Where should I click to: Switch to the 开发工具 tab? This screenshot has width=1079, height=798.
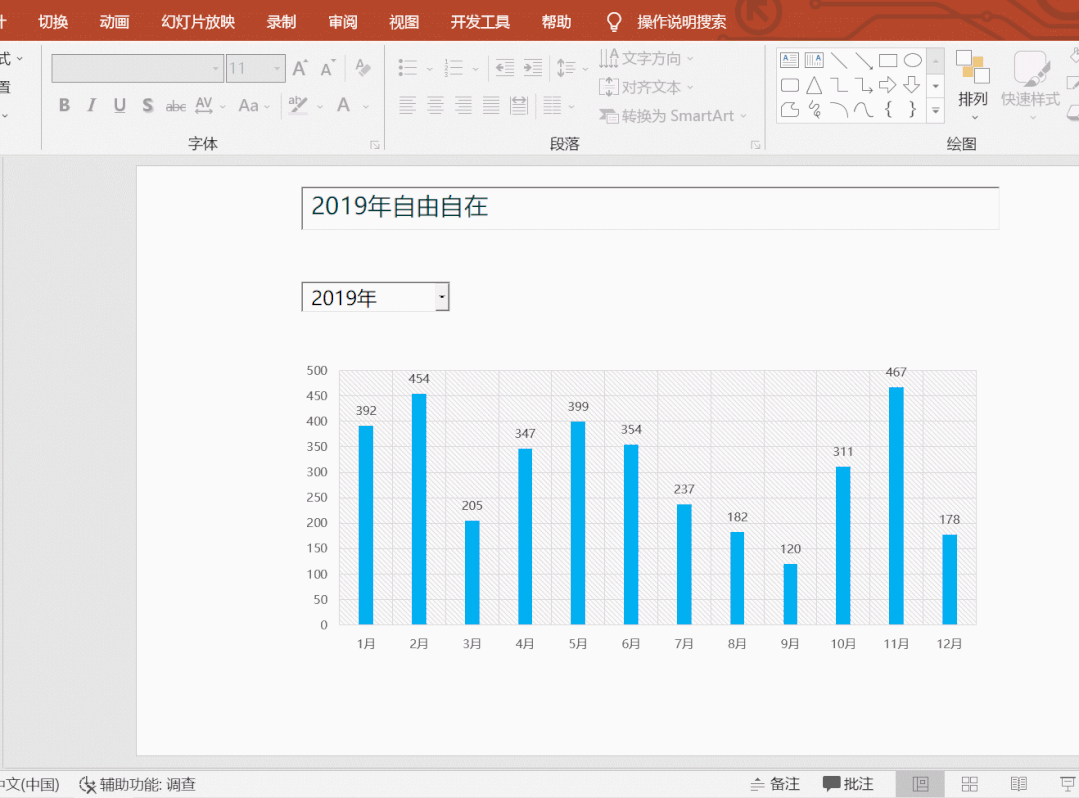tap(480, 22)
